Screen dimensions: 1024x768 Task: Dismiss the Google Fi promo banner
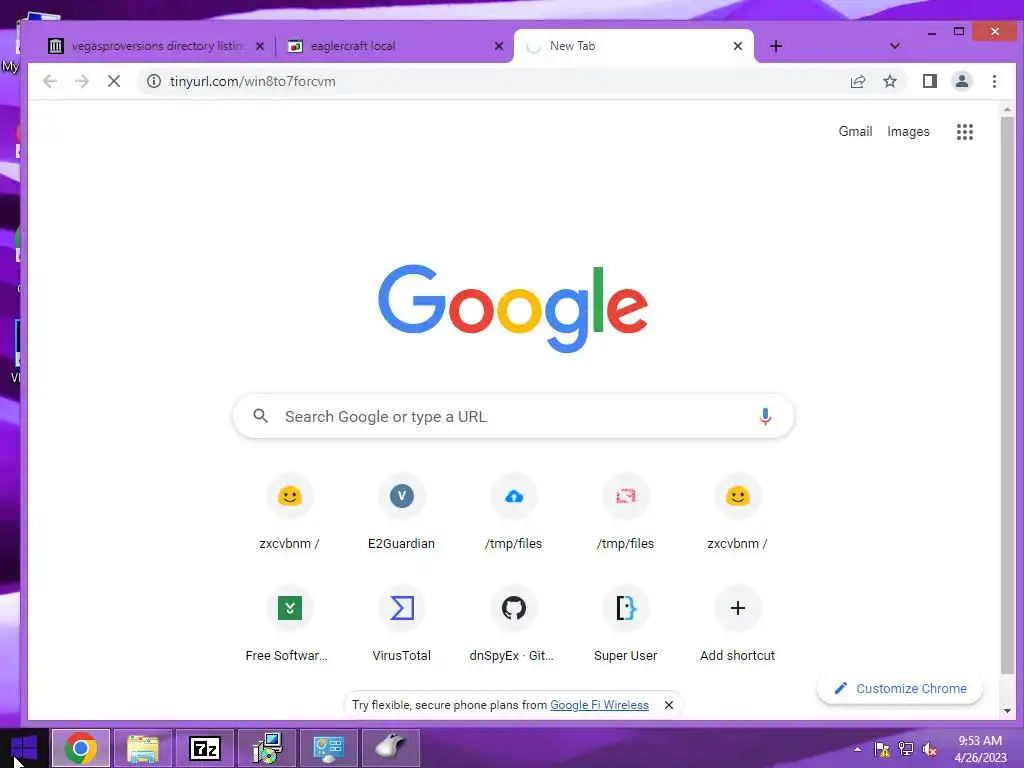click(669, 705)
